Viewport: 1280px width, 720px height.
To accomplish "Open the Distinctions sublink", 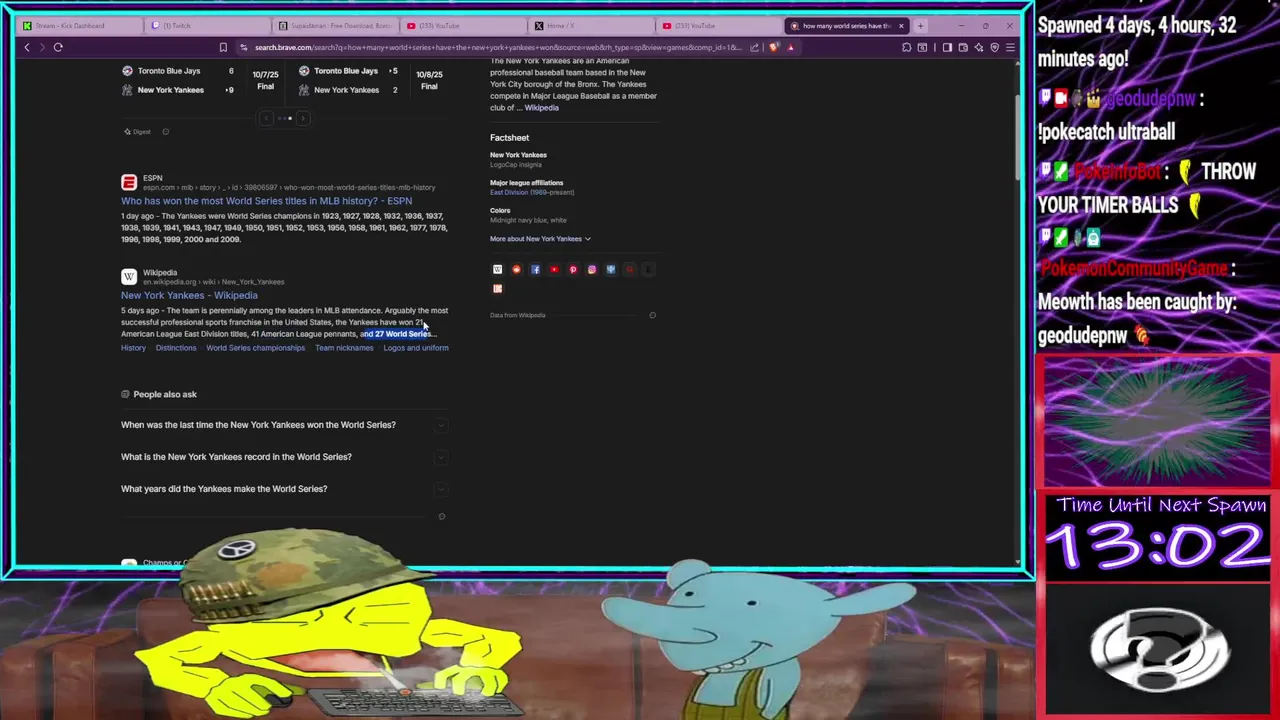I will [x=176, y=348].
